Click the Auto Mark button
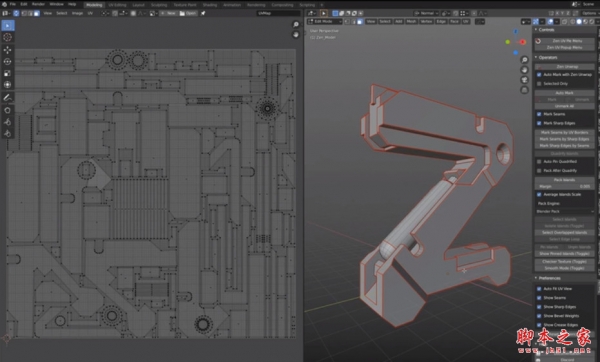Viewport: 600px width, 362px height. 565,93
